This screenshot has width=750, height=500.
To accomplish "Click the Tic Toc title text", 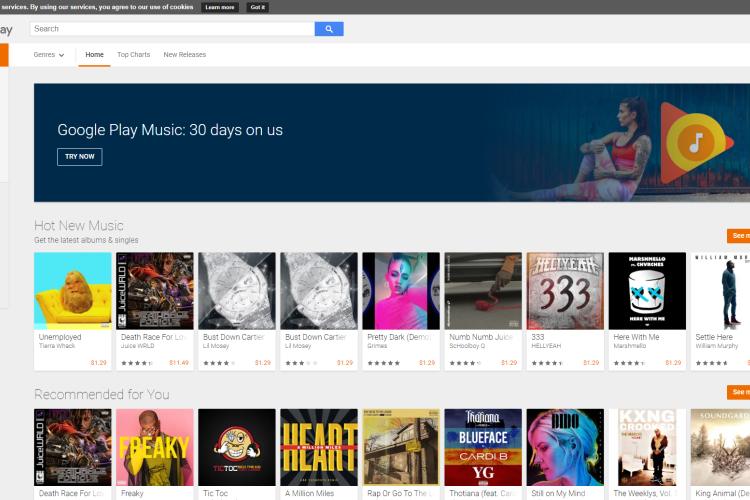I will [215, 493].
